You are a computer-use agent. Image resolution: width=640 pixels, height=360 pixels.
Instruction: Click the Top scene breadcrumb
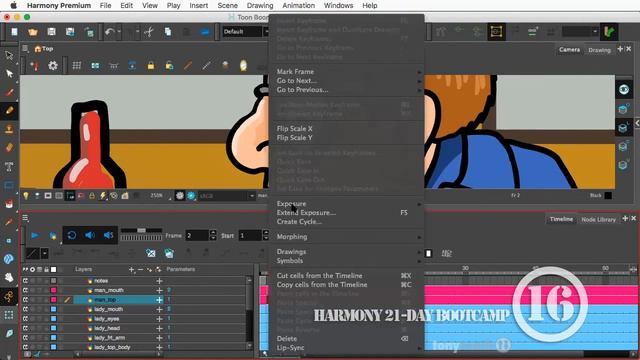(44, 49)
